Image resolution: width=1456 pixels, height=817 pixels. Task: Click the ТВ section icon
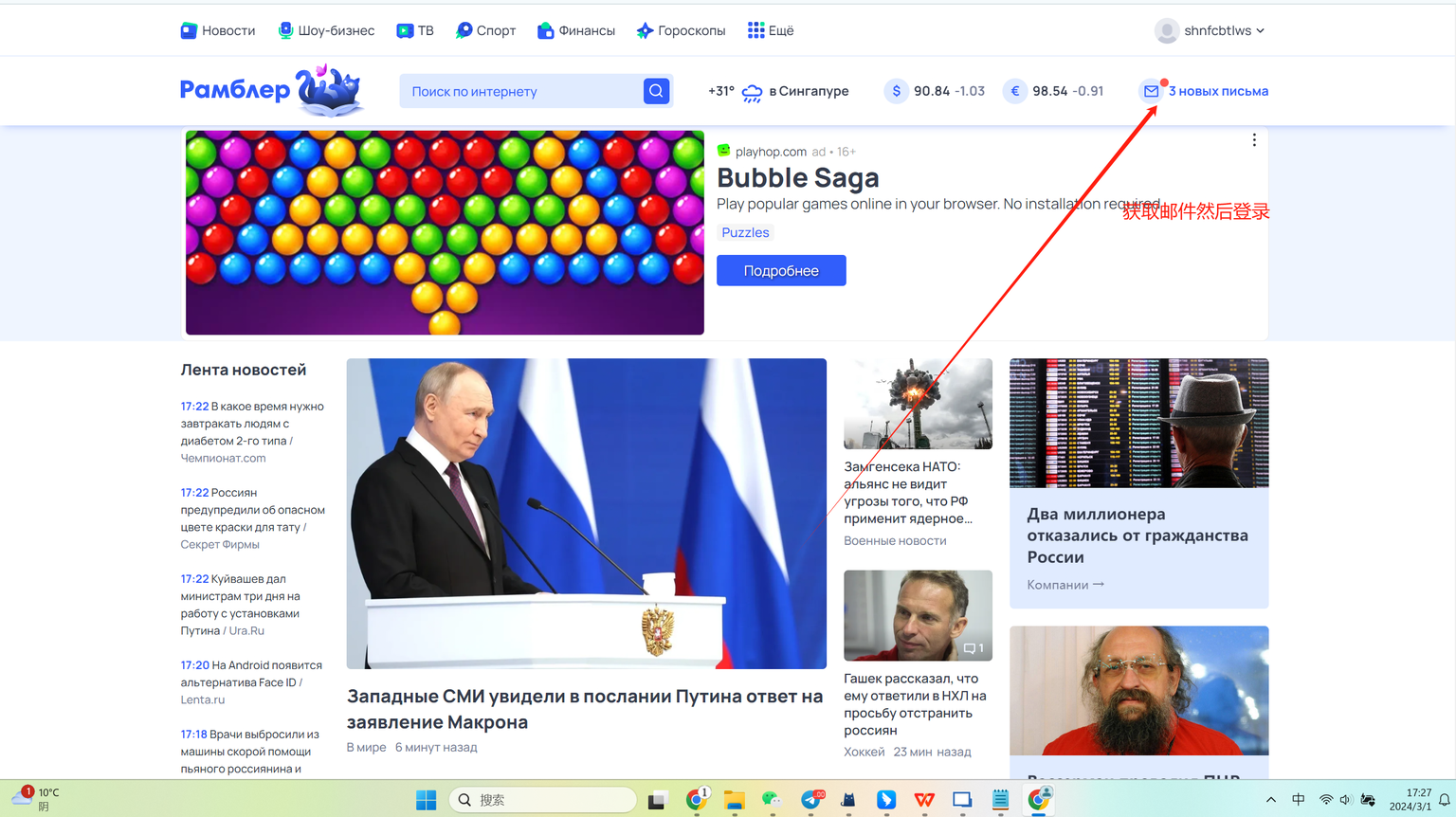(403, 29)
